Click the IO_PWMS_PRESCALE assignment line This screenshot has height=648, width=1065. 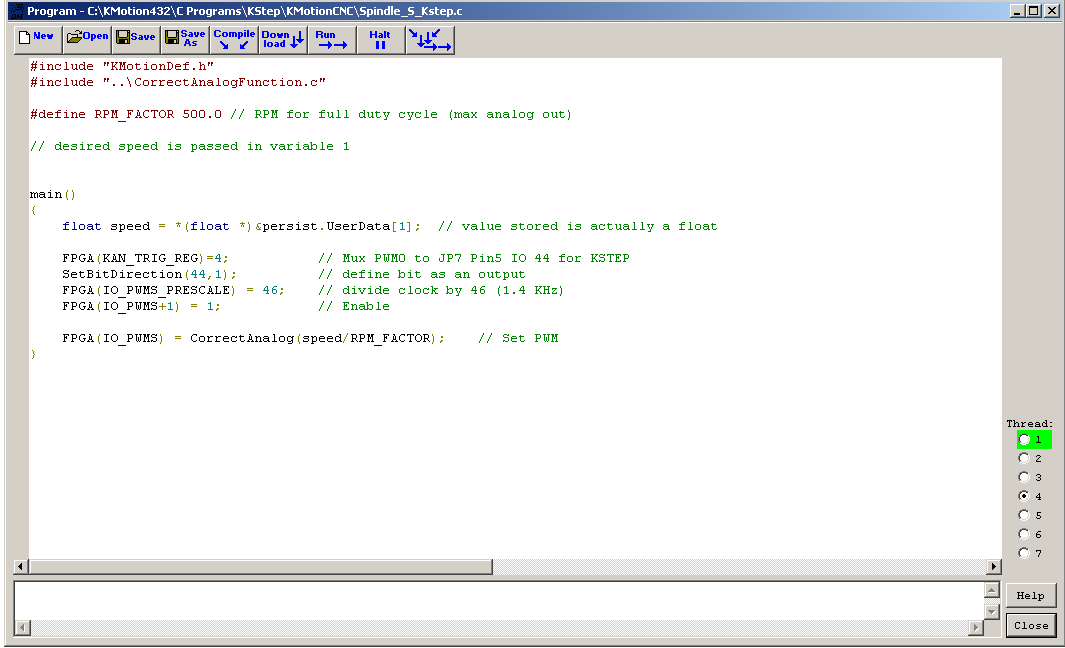(x=173, y=290)
